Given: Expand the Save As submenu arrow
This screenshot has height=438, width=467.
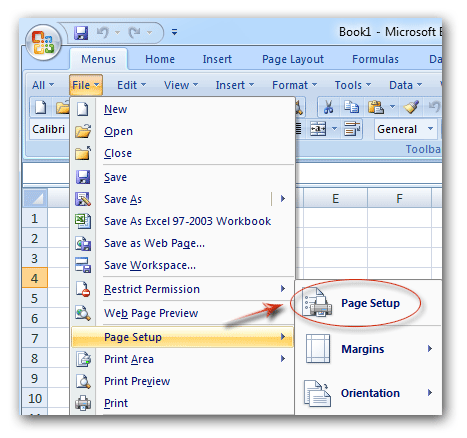Looking at the screenshot, I should tap(283, 199).
